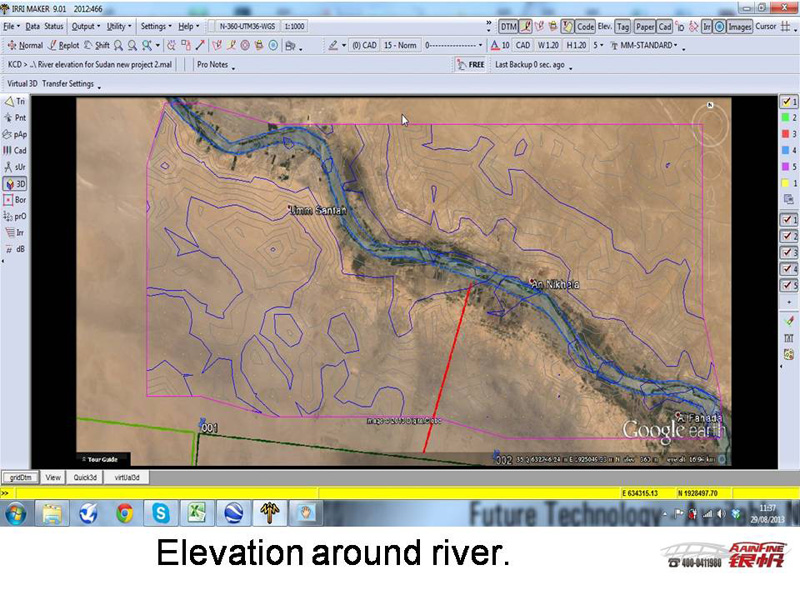The image size is (800, 600).
Task: Switch to the Quick3d tab
Action: click(x=83, y=478)
